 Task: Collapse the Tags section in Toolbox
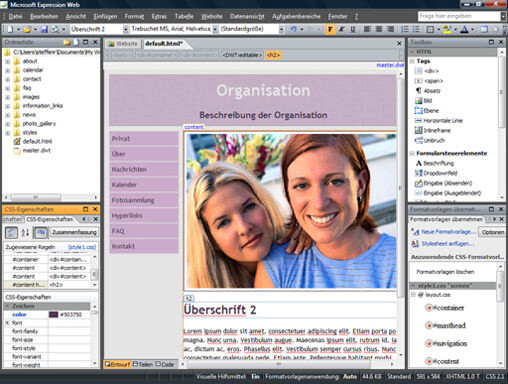(412, 61)
